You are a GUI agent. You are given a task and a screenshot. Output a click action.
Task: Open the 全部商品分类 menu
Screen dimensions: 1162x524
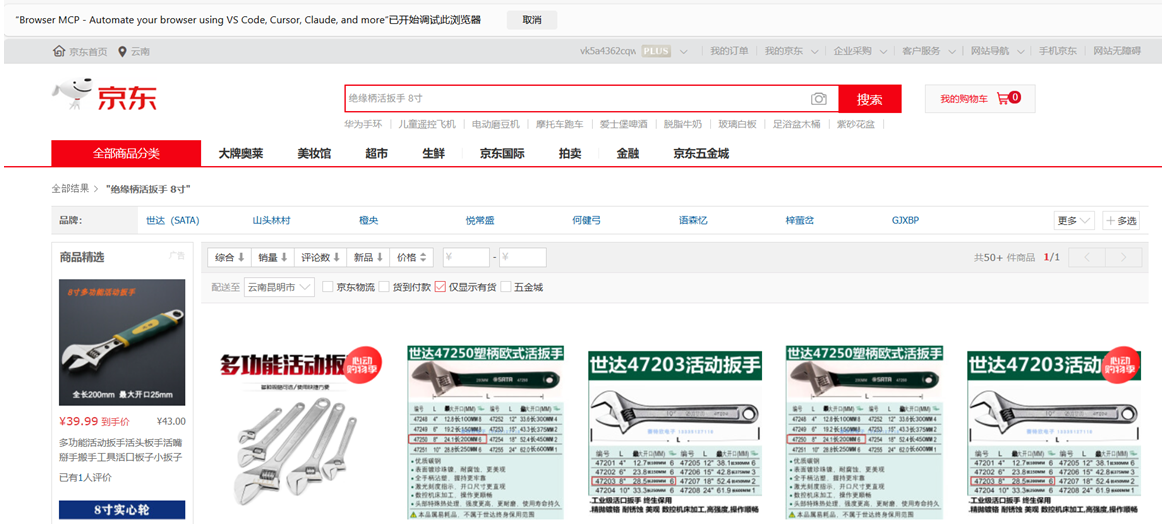(x=126, y=153)
